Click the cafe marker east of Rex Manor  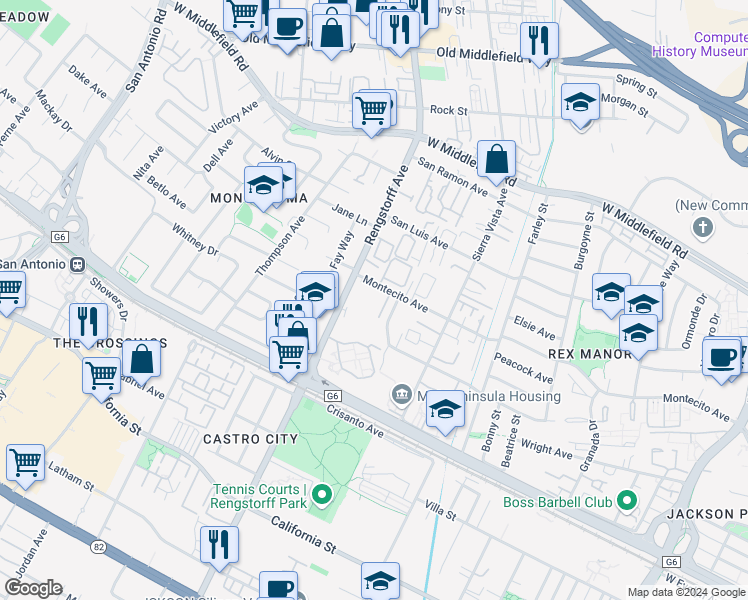[x=720, y=357]
